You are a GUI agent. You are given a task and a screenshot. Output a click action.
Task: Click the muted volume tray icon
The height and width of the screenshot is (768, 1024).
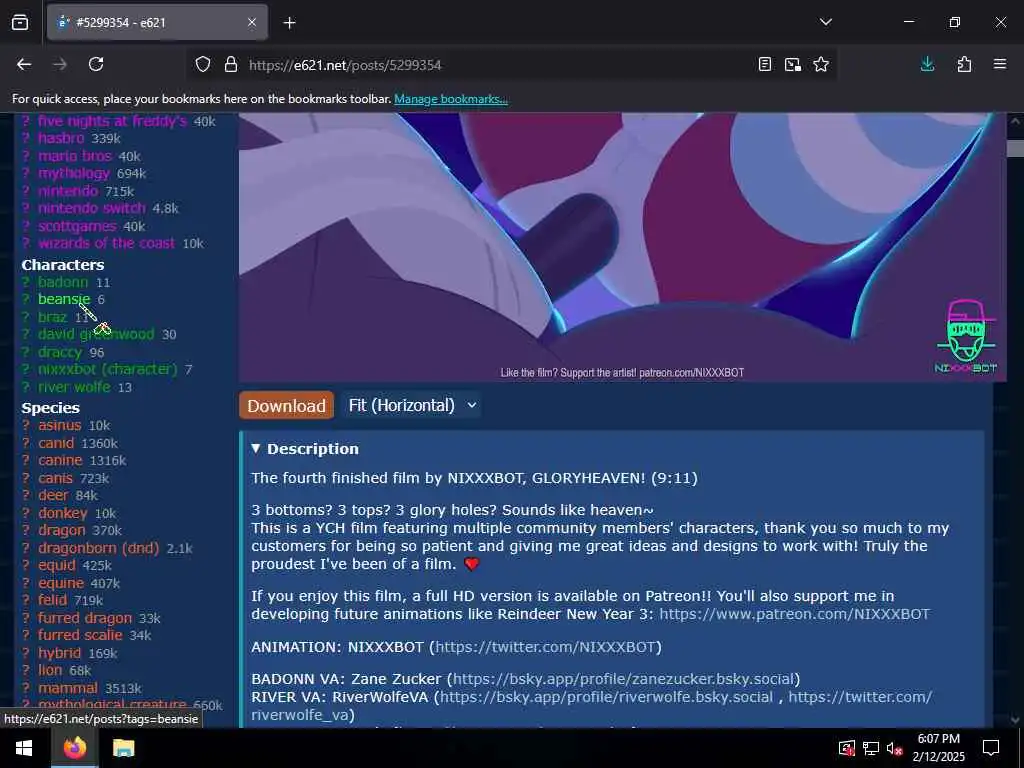(x=894, y=748)
